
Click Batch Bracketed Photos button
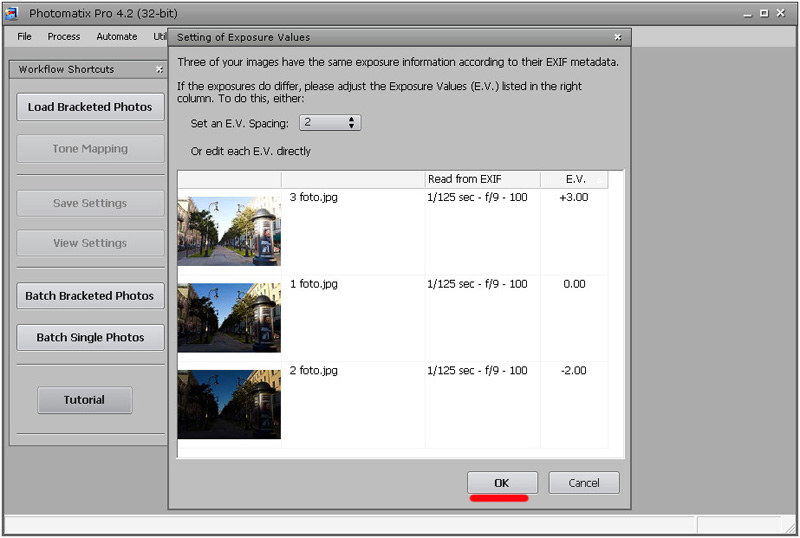[90, 296]
